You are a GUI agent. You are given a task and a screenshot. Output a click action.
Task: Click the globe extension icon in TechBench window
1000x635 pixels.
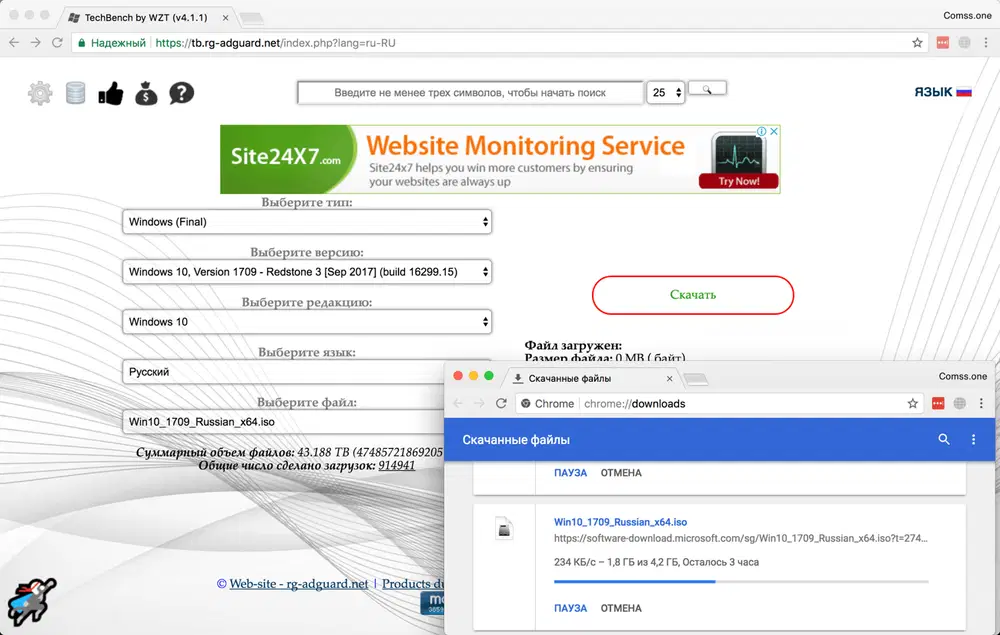(x=964, y=43)
